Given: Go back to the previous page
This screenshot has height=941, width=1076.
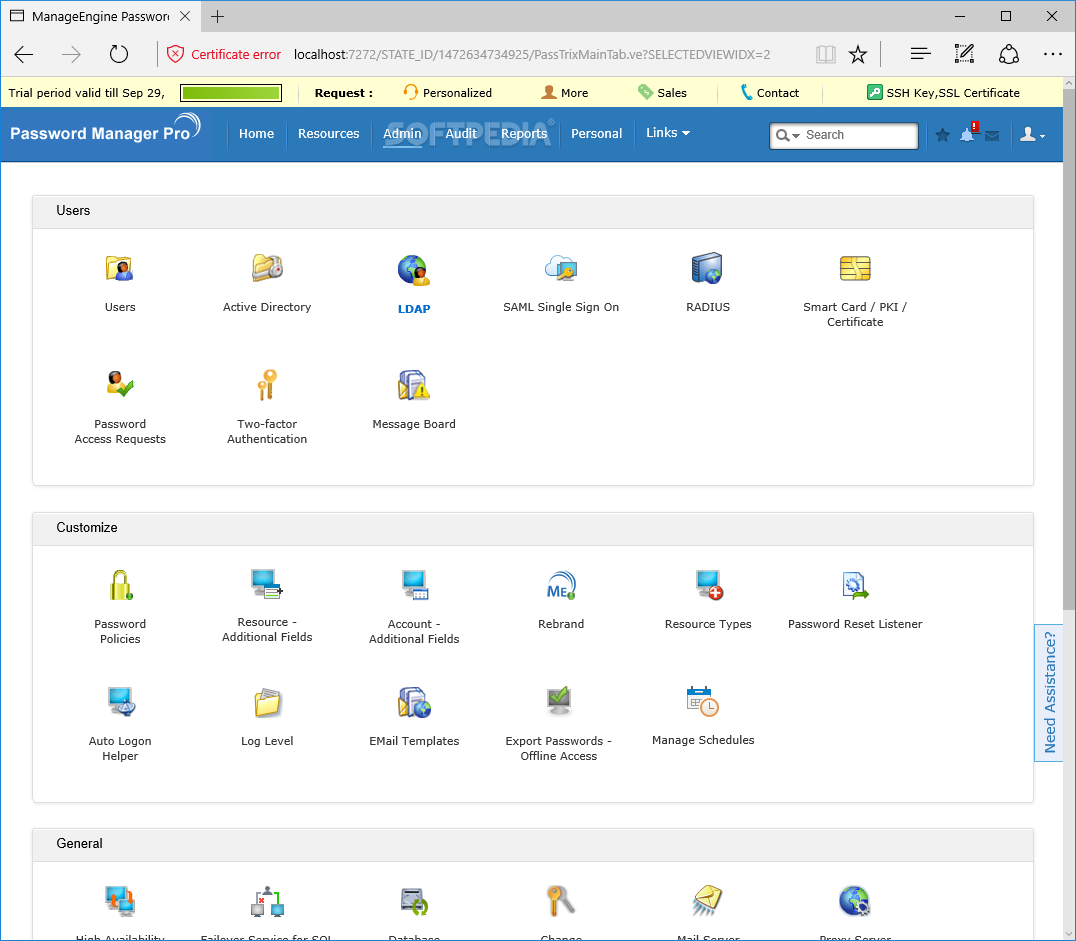Looking at the screenshot, I should (x=24, y=54).
